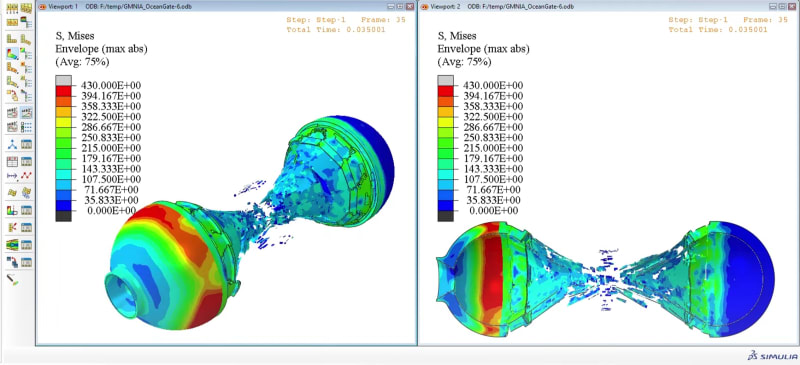Click '394.167E+00' legend value in Viewport 2

pyautogui.click(x=493, y=95)
